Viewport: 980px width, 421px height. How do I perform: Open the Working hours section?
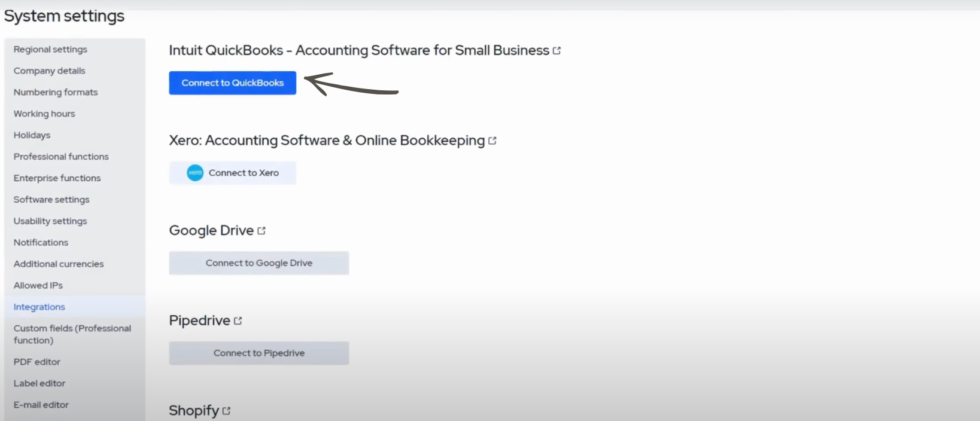click(44, 114)
